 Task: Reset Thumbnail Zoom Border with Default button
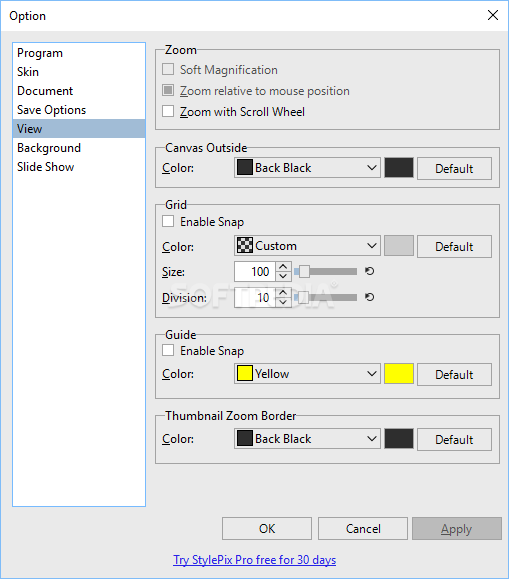(454, 439)
